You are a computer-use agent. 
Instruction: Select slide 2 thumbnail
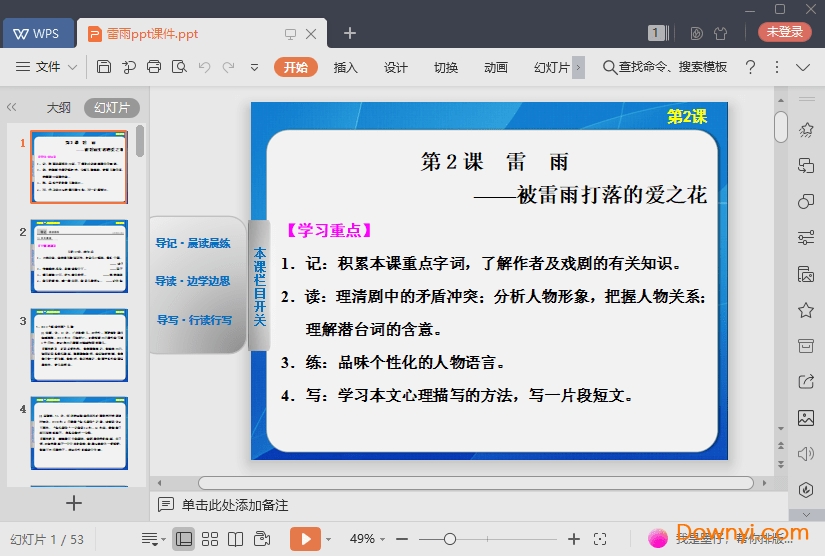79,256
